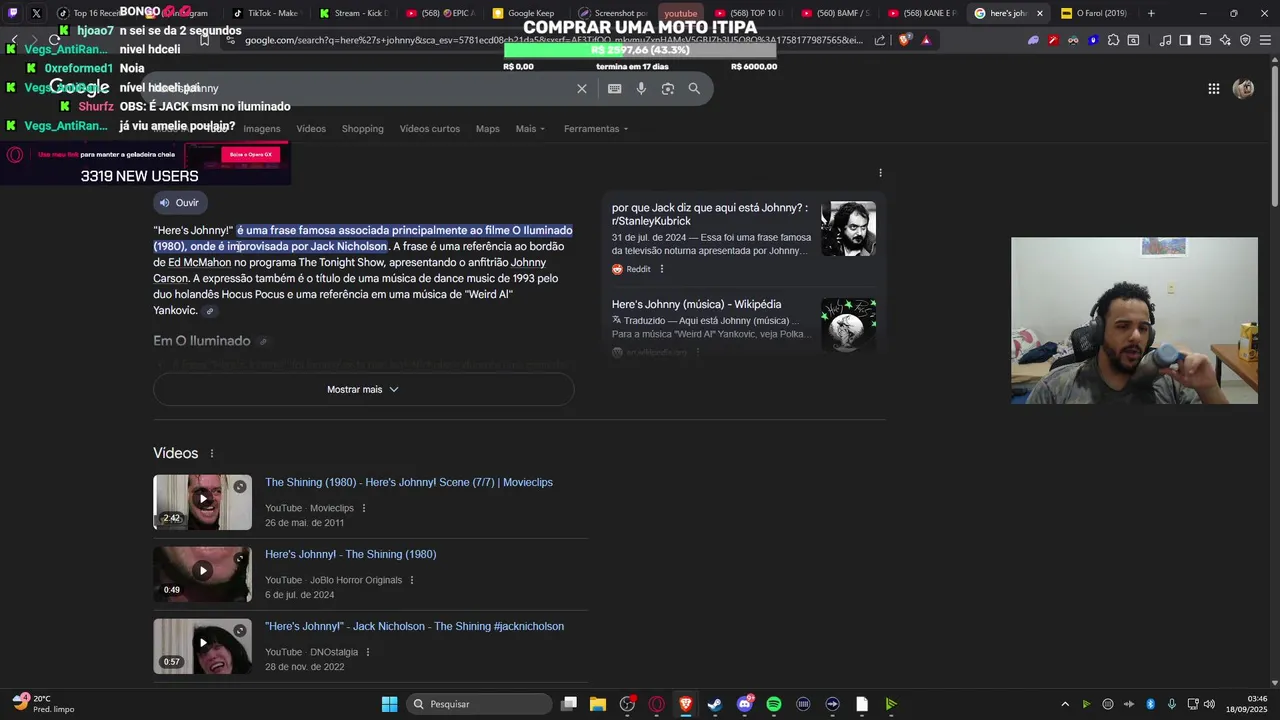
Task: Open Here's Johnny! - The Shining (1980) link
Action: tap(350, 554)
